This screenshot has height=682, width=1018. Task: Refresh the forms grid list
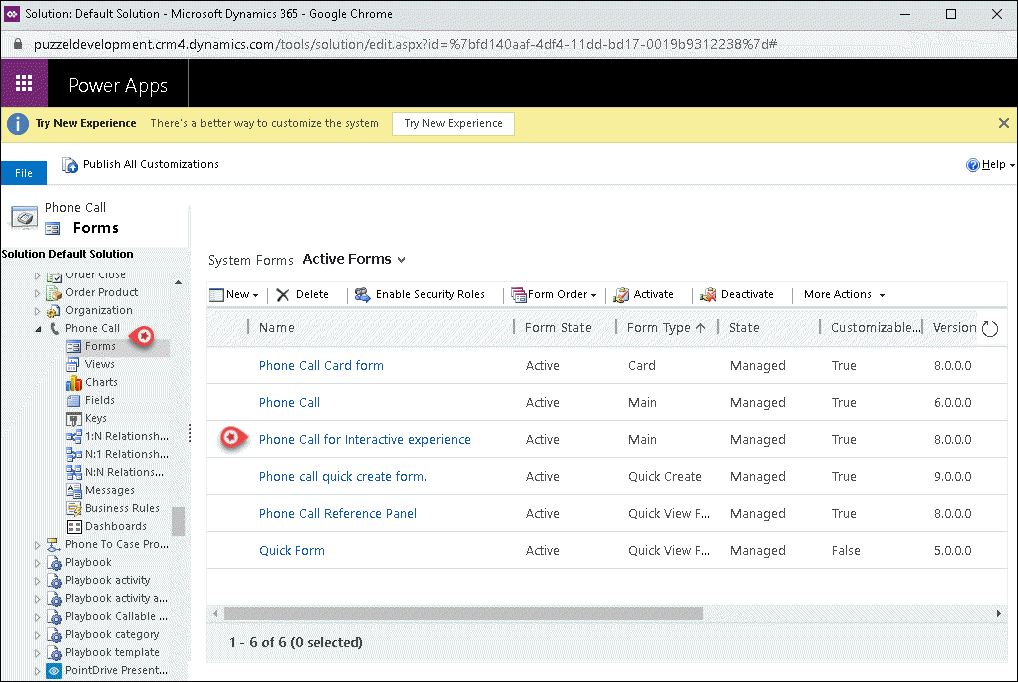pyautogui.click(x=990, y=328)
